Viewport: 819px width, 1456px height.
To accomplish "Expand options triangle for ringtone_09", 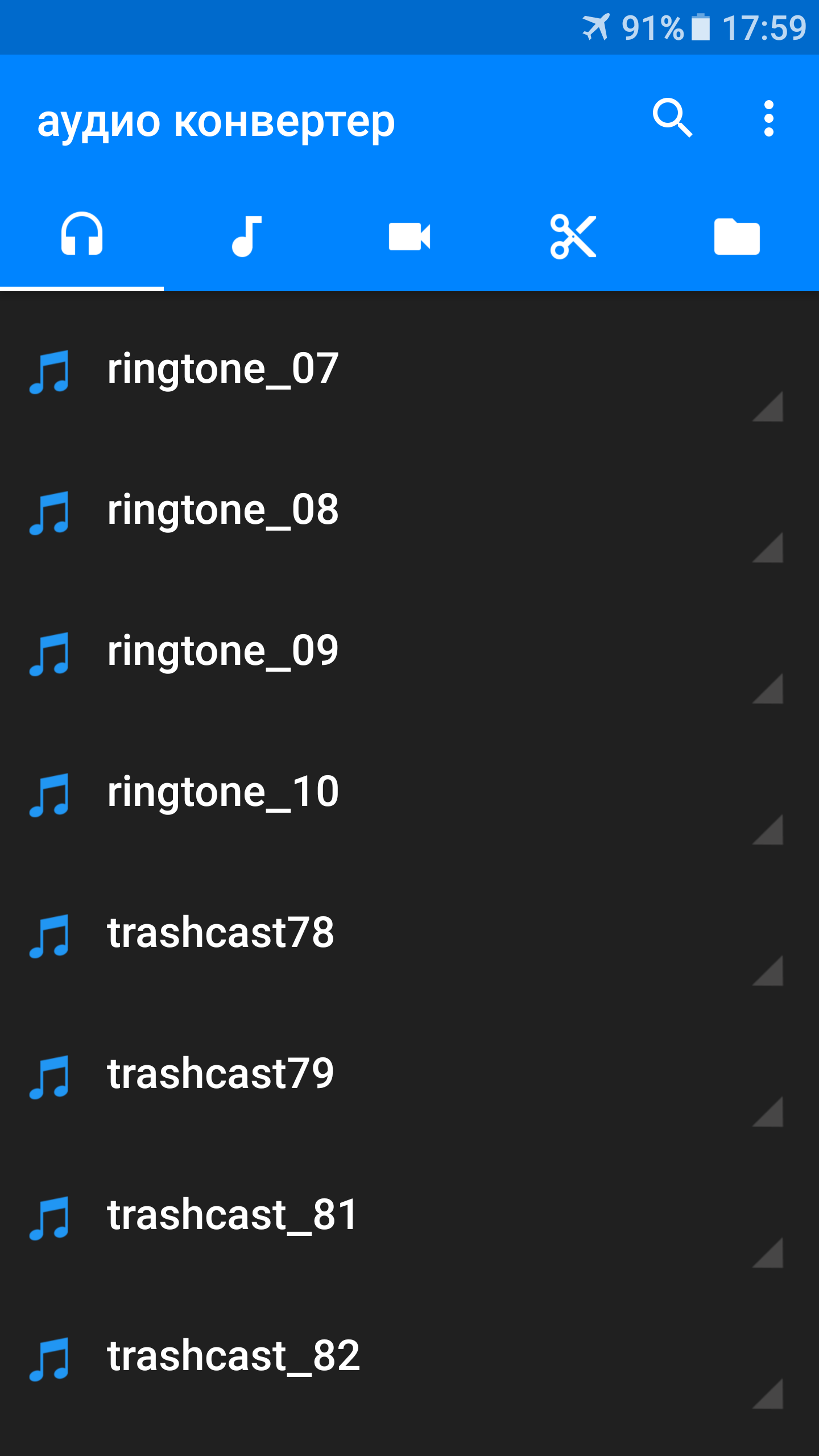I will (768, 688).
